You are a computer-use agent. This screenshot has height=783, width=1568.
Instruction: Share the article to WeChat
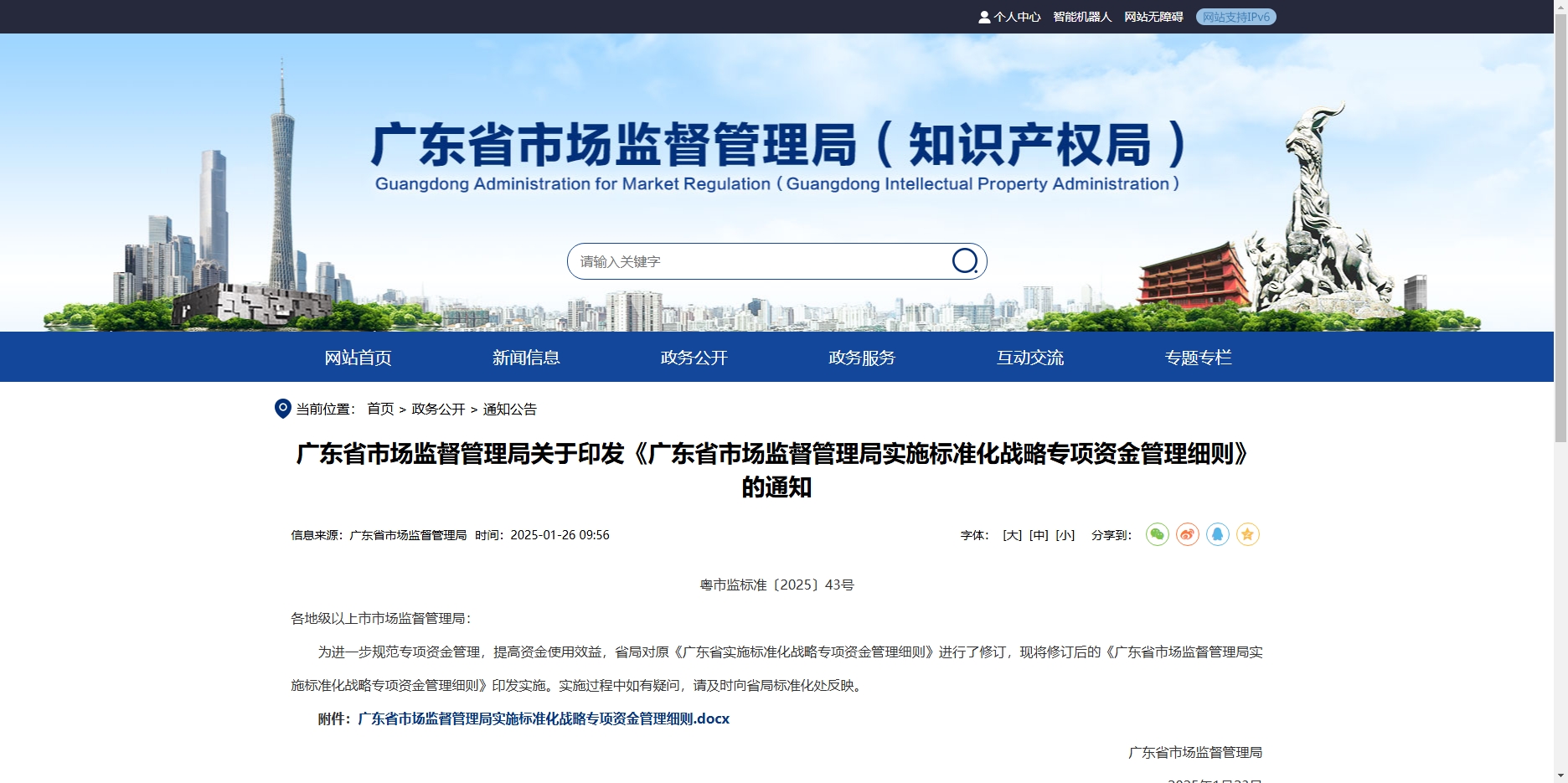coord(1157,534)
